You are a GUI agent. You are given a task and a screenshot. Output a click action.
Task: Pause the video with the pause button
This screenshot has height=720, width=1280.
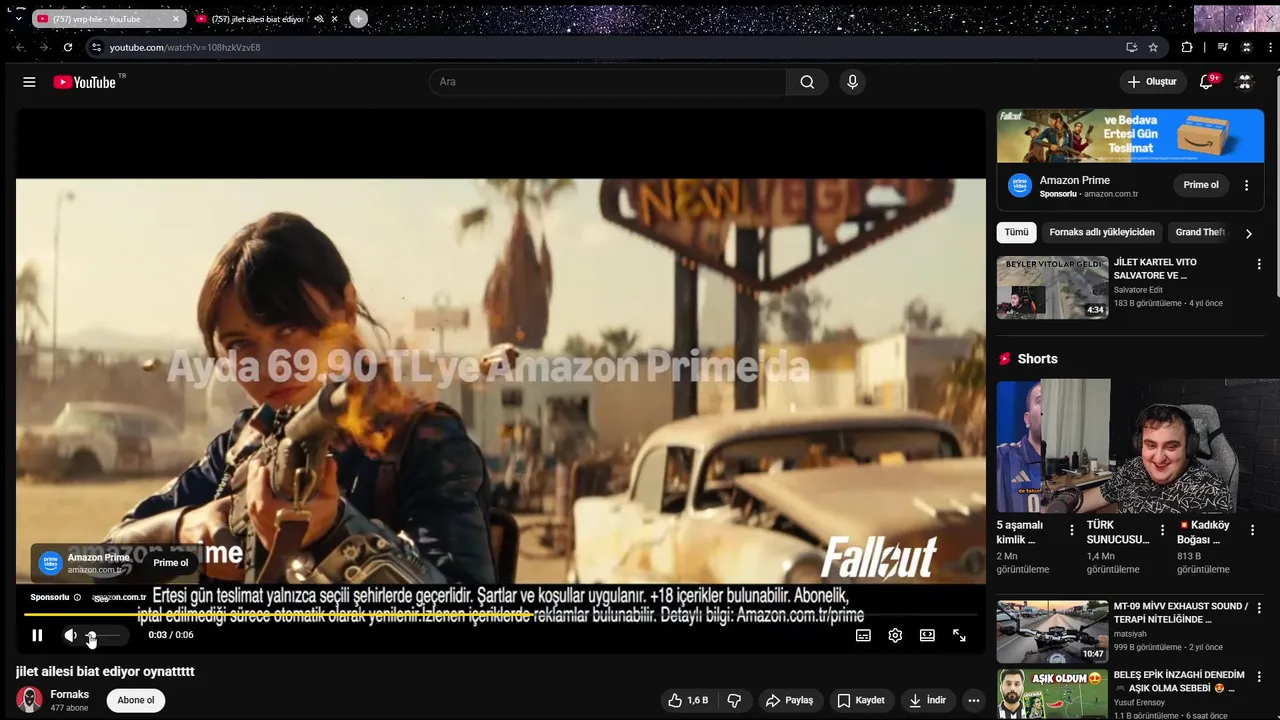click(37, 635)
